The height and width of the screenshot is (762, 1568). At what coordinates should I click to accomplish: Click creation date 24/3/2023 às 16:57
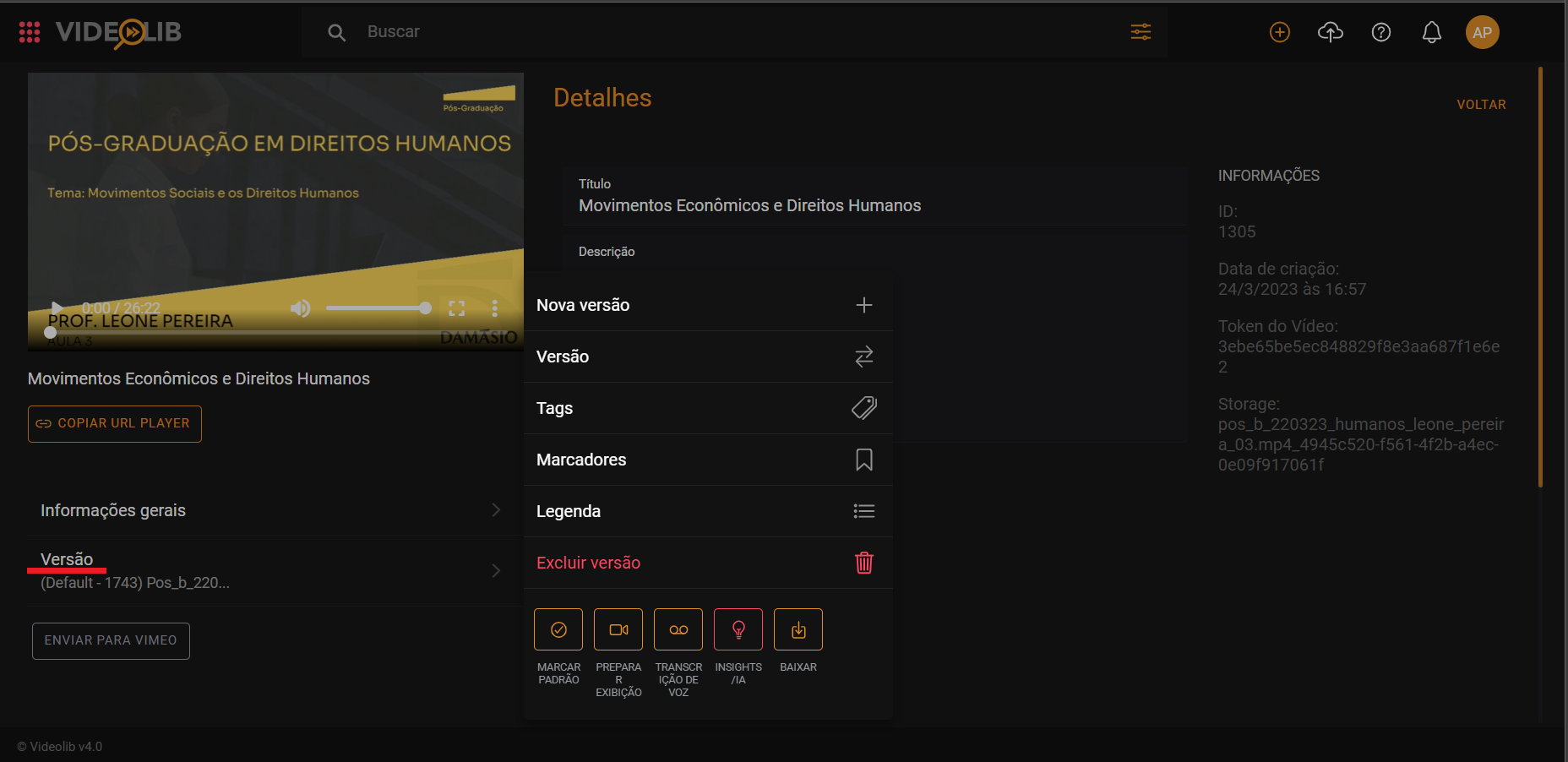point(1292,289)
